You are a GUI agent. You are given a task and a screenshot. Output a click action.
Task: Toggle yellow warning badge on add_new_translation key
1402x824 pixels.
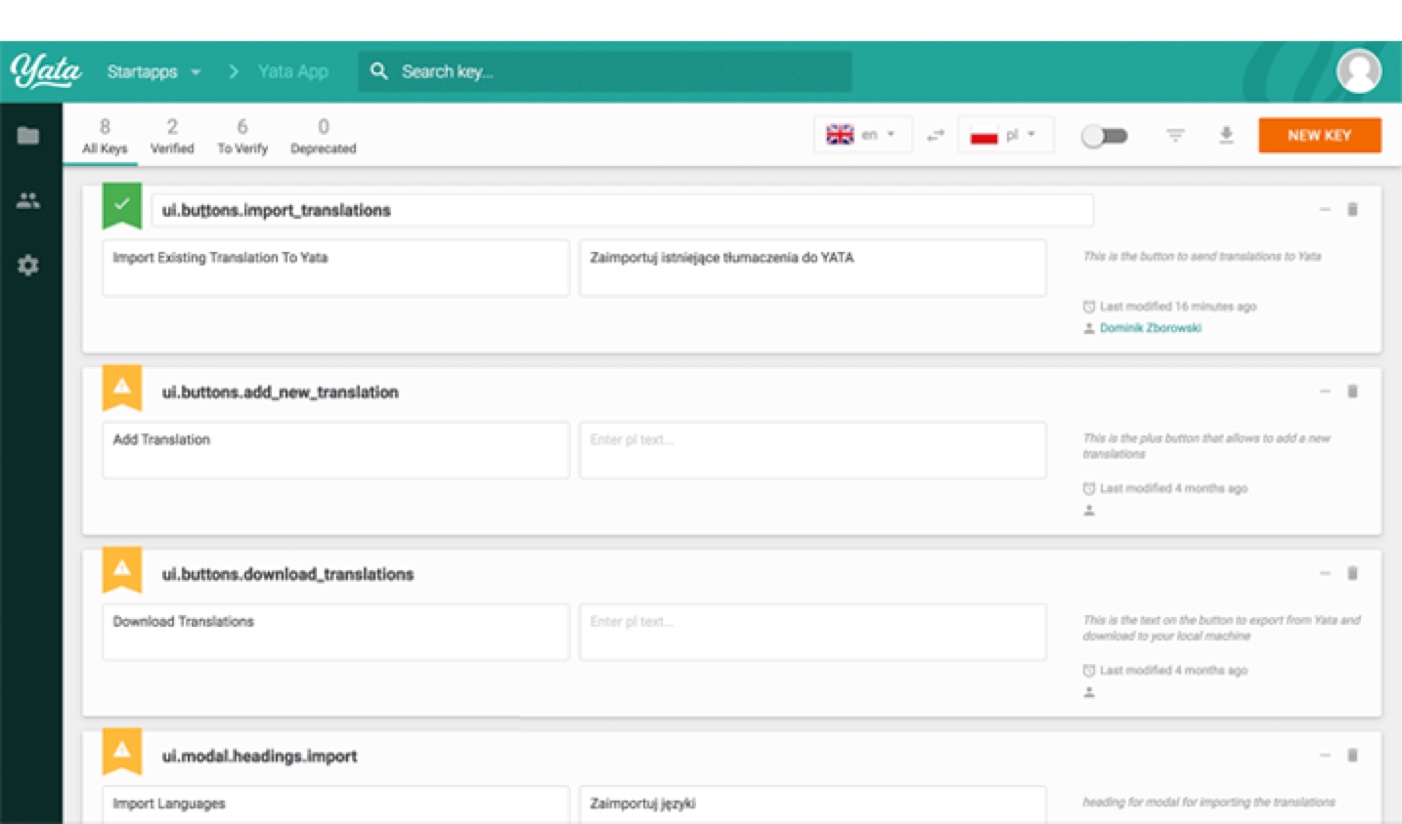[x=122, y=388]
